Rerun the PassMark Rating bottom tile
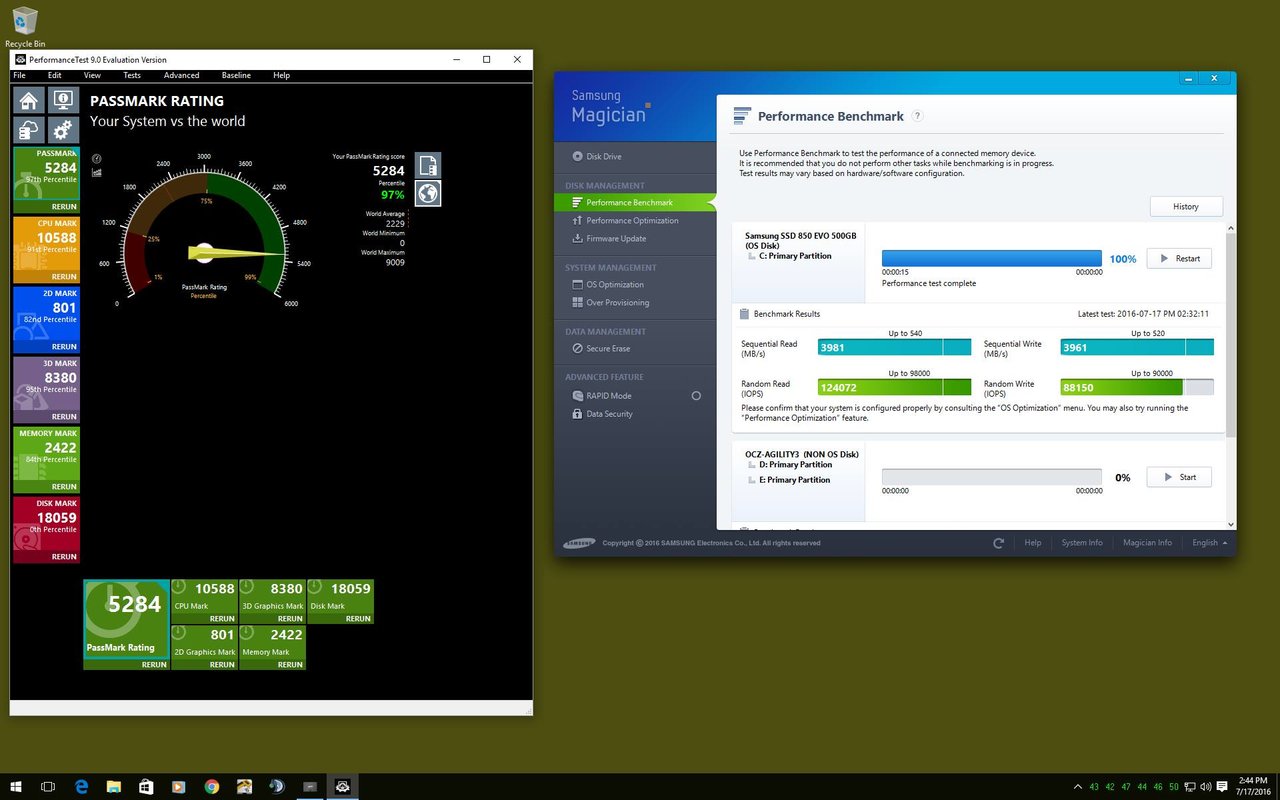Viewport: 1280px width, 800px height. pos(154,665)
